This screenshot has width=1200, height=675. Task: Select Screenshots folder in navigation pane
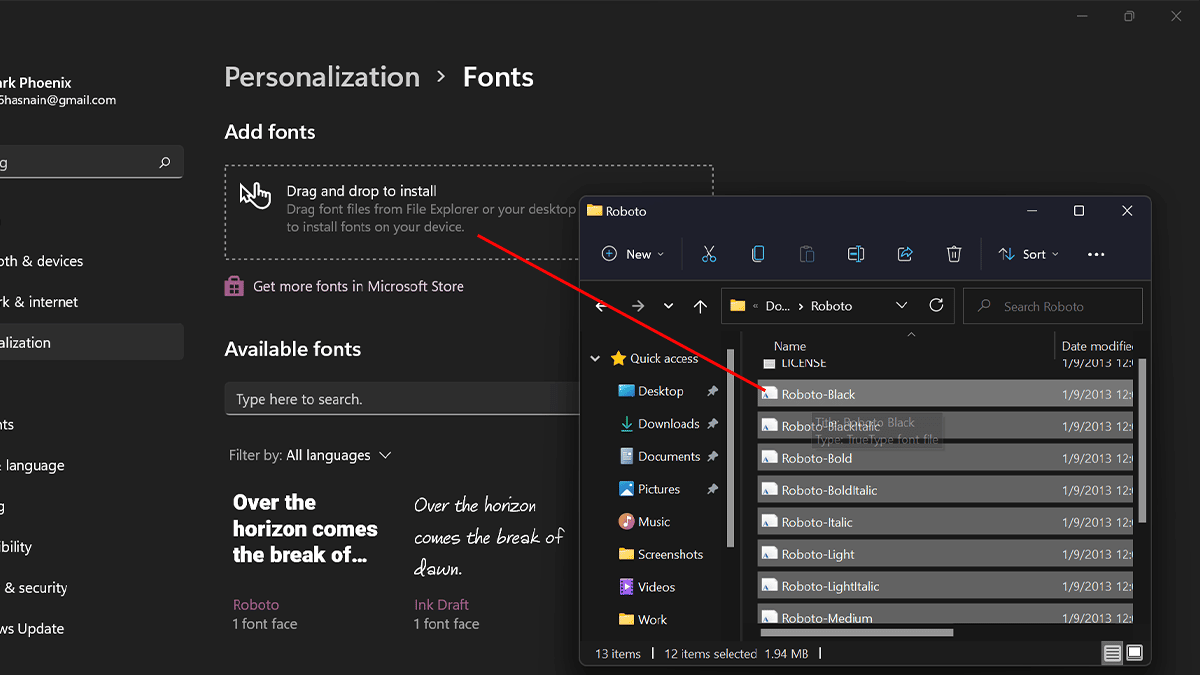670,554
